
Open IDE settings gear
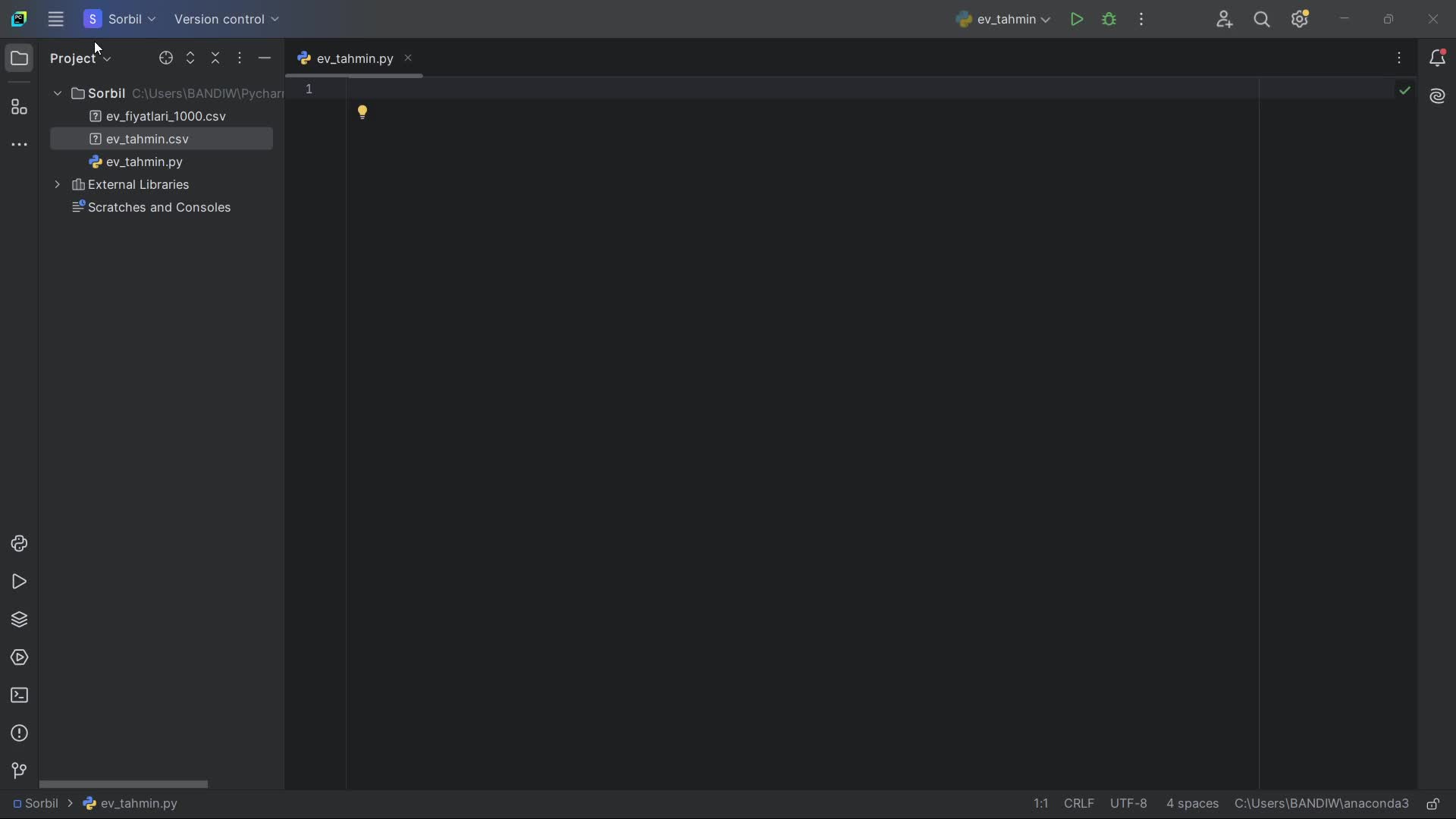pos(1301,20)
